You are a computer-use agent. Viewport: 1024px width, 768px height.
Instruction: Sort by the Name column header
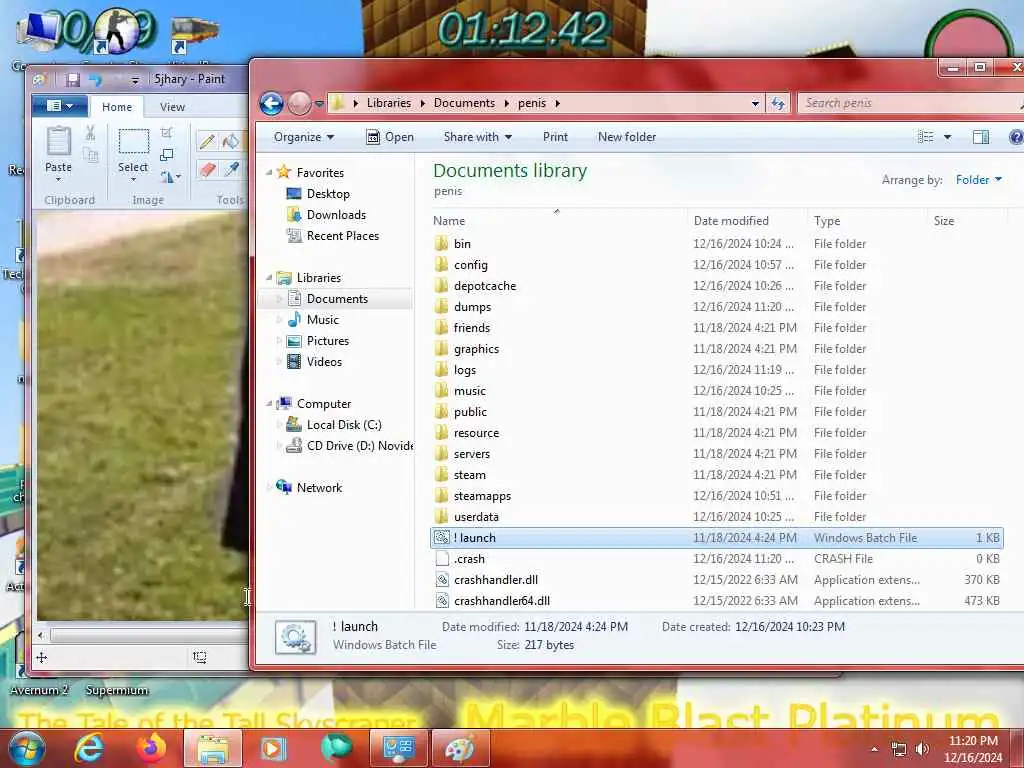pyautogui.click(x=558, y=221)
